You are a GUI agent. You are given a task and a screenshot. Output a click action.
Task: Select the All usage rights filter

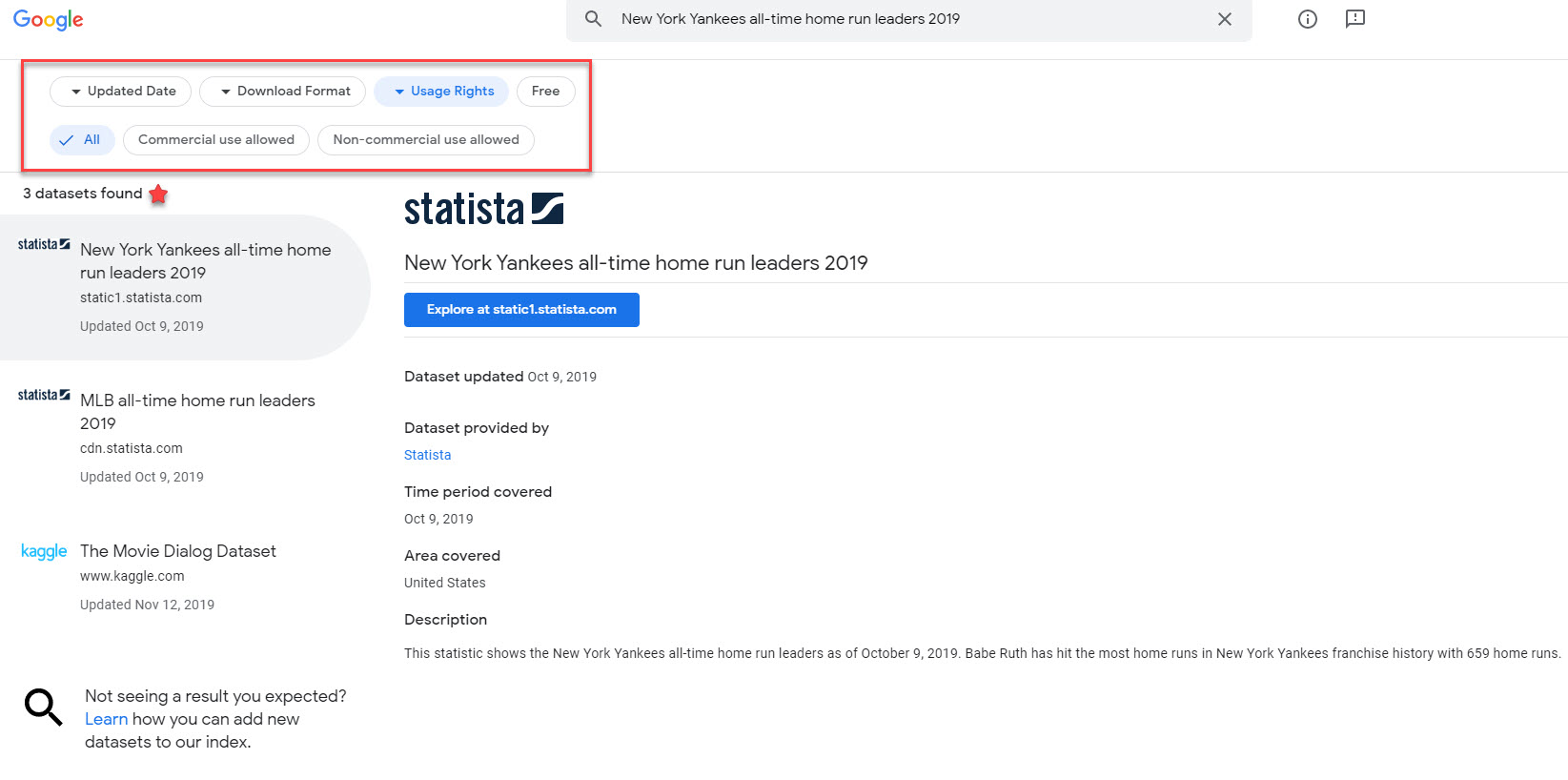pyautogui.click(x=82, y=140)
